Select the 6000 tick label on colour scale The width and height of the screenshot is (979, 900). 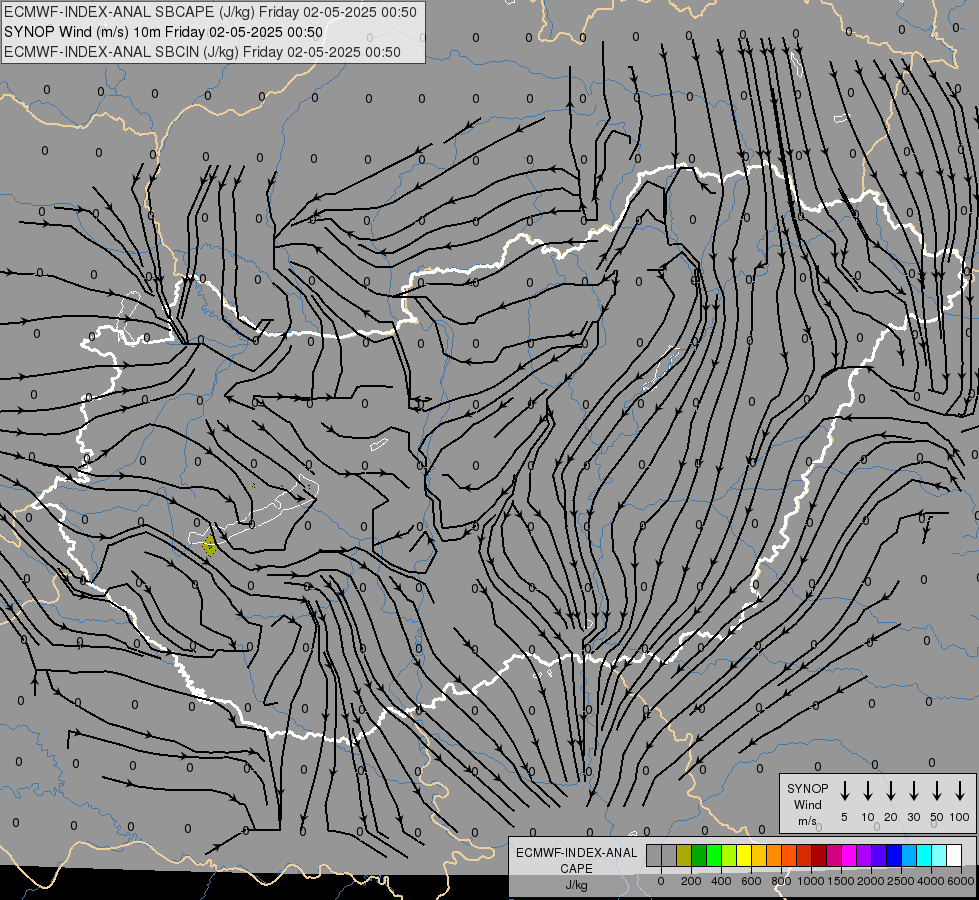coord(961,881)
